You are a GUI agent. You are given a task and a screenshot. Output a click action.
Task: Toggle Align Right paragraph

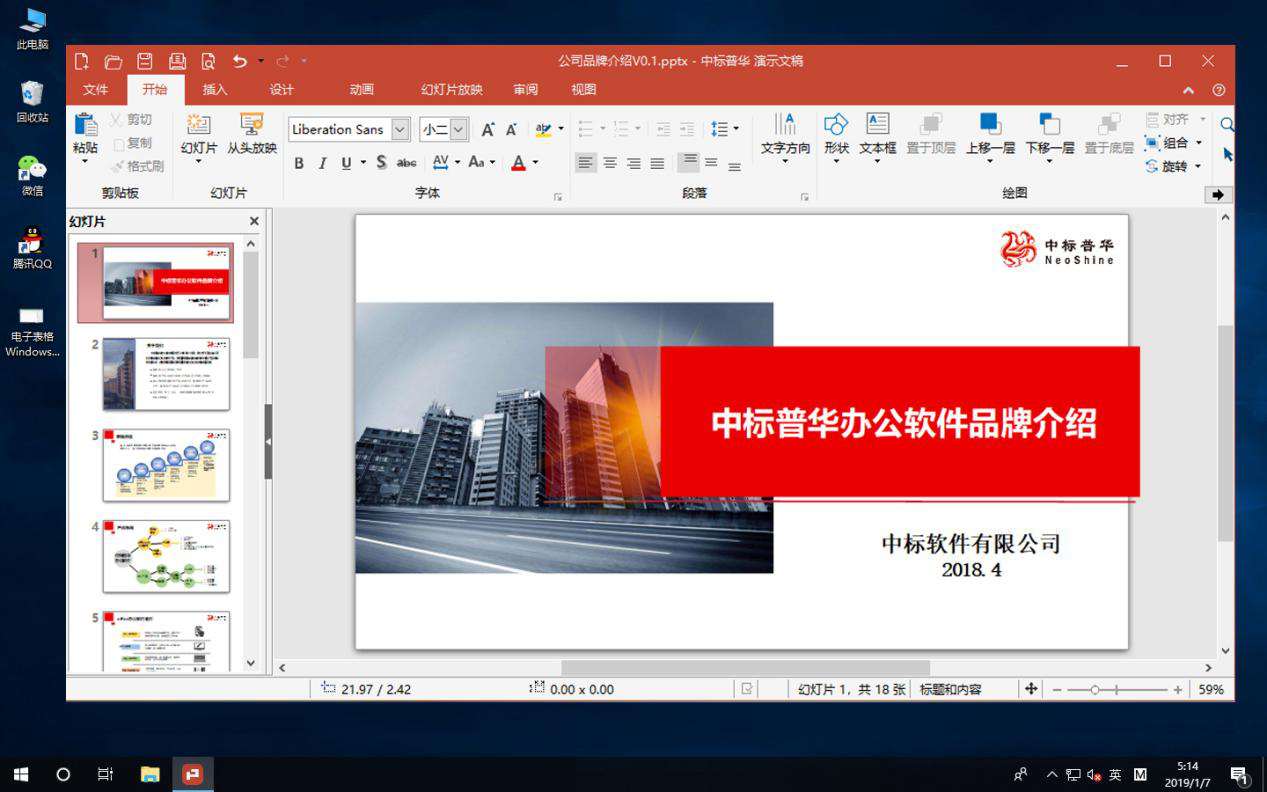click(x=634, y=162)
